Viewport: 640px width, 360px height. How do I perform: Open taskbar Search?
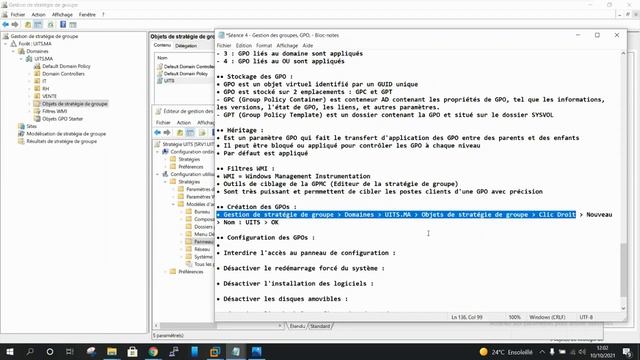pos(30,351)
